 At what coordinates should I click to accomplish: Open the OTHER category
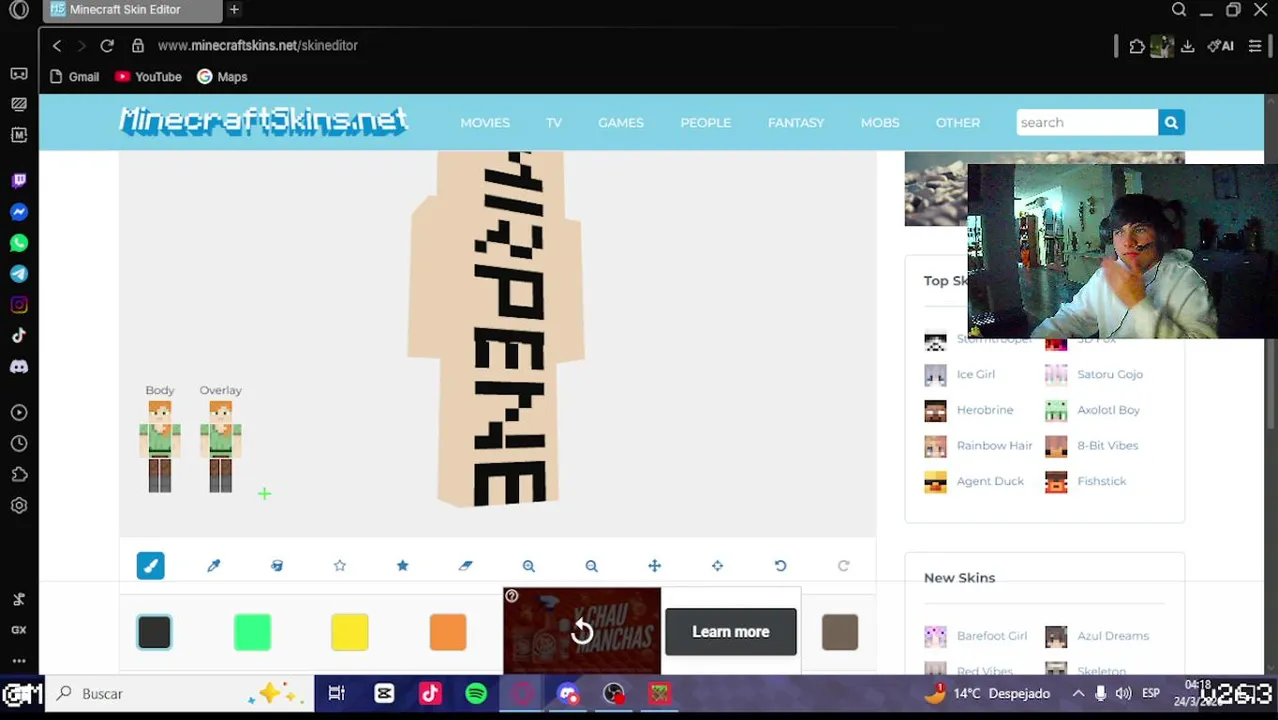pos(958,122)
